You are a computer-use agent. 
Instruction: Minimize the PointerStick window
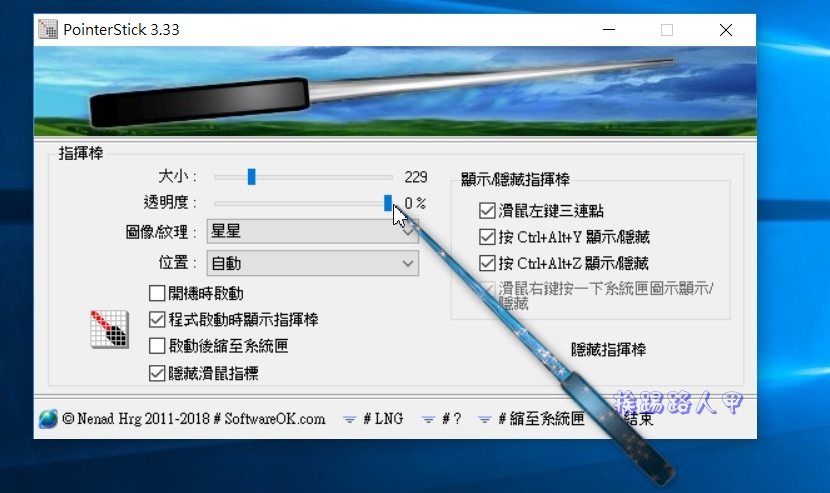click(609, 30)
